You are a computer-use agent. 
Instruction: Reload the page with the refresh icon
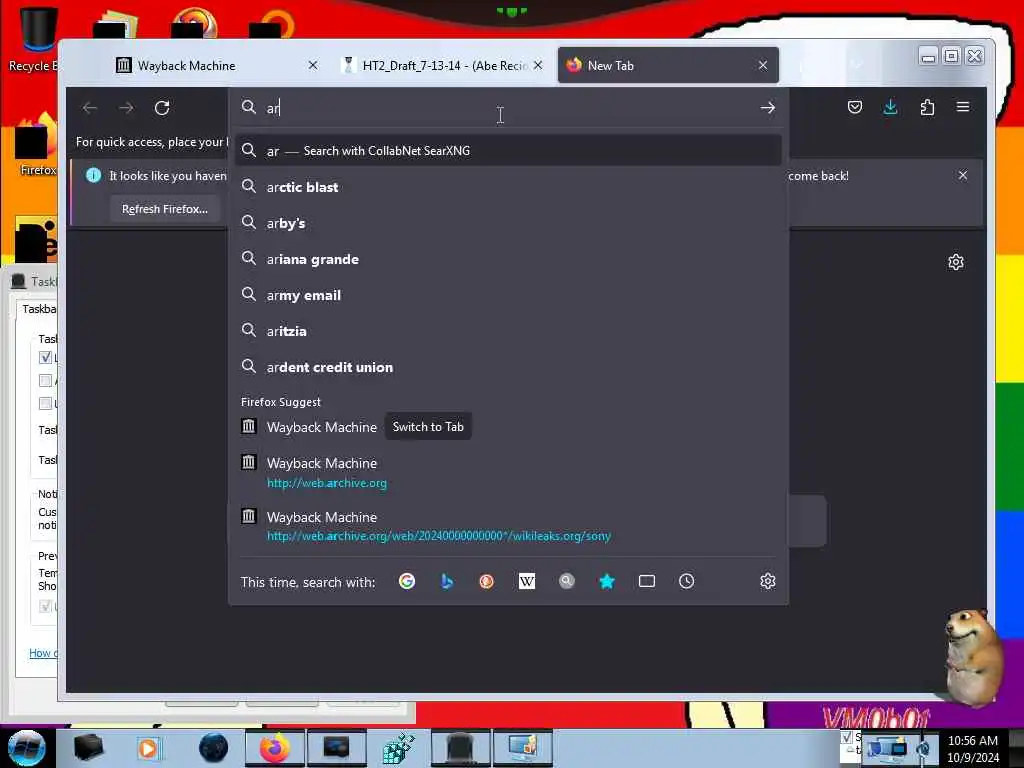[x=162, y=108]
